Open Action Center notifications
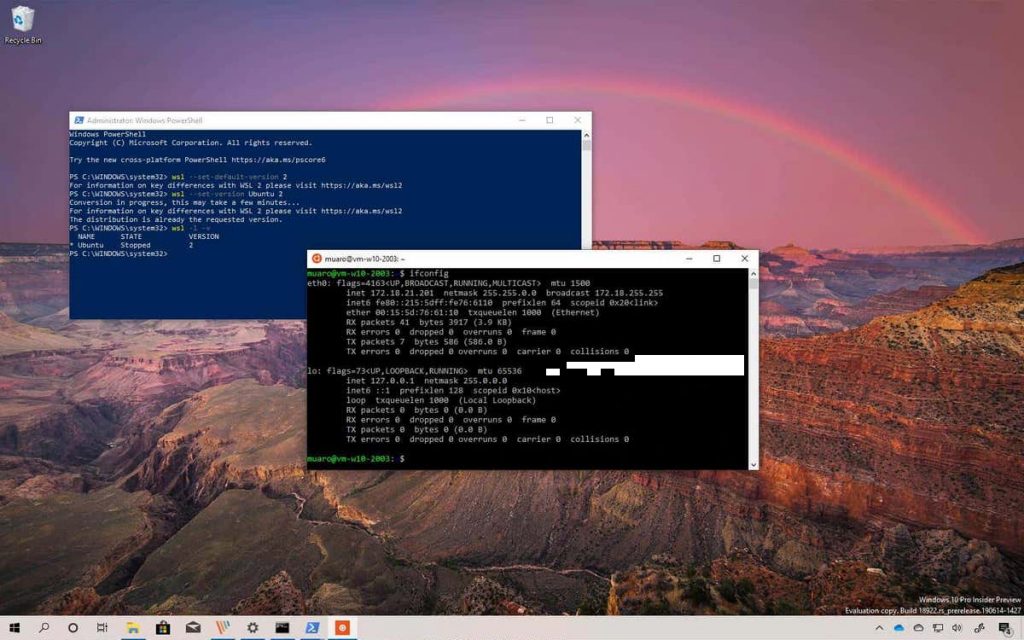This screenshot has height=640, width=1024. [x=1004, y=628]
